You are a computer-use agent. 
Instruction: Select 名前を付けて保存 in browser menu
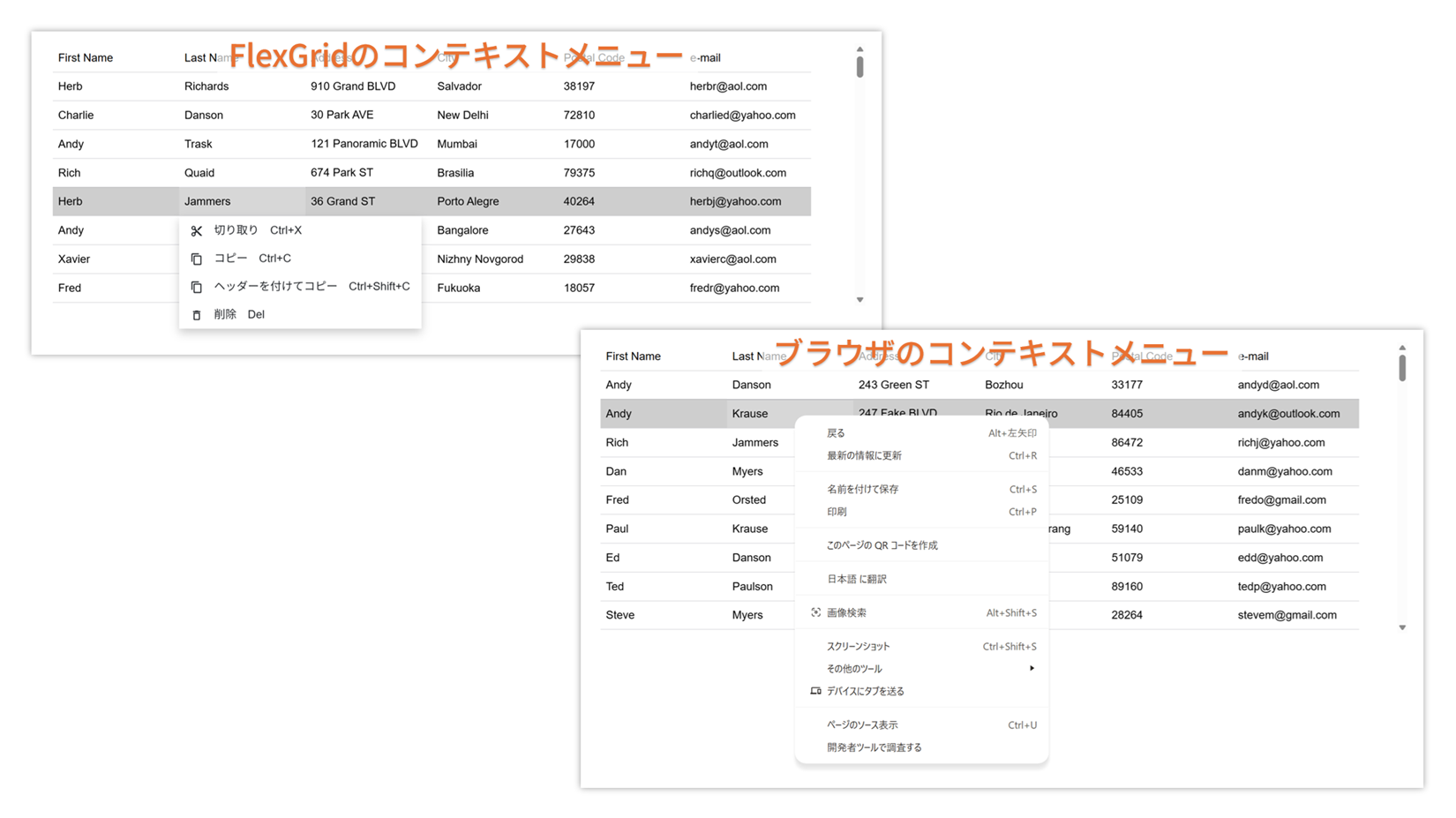tap(921, 489)
